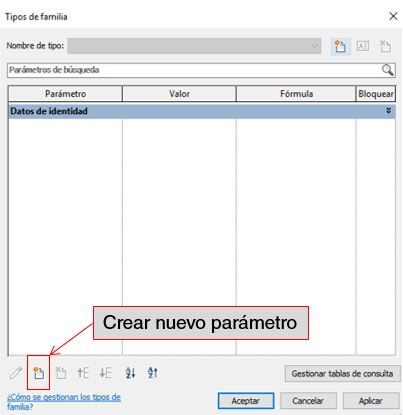403x415 pixels.
Task: Open the Nombre de tipo dropdown
Action: point(194,46)
